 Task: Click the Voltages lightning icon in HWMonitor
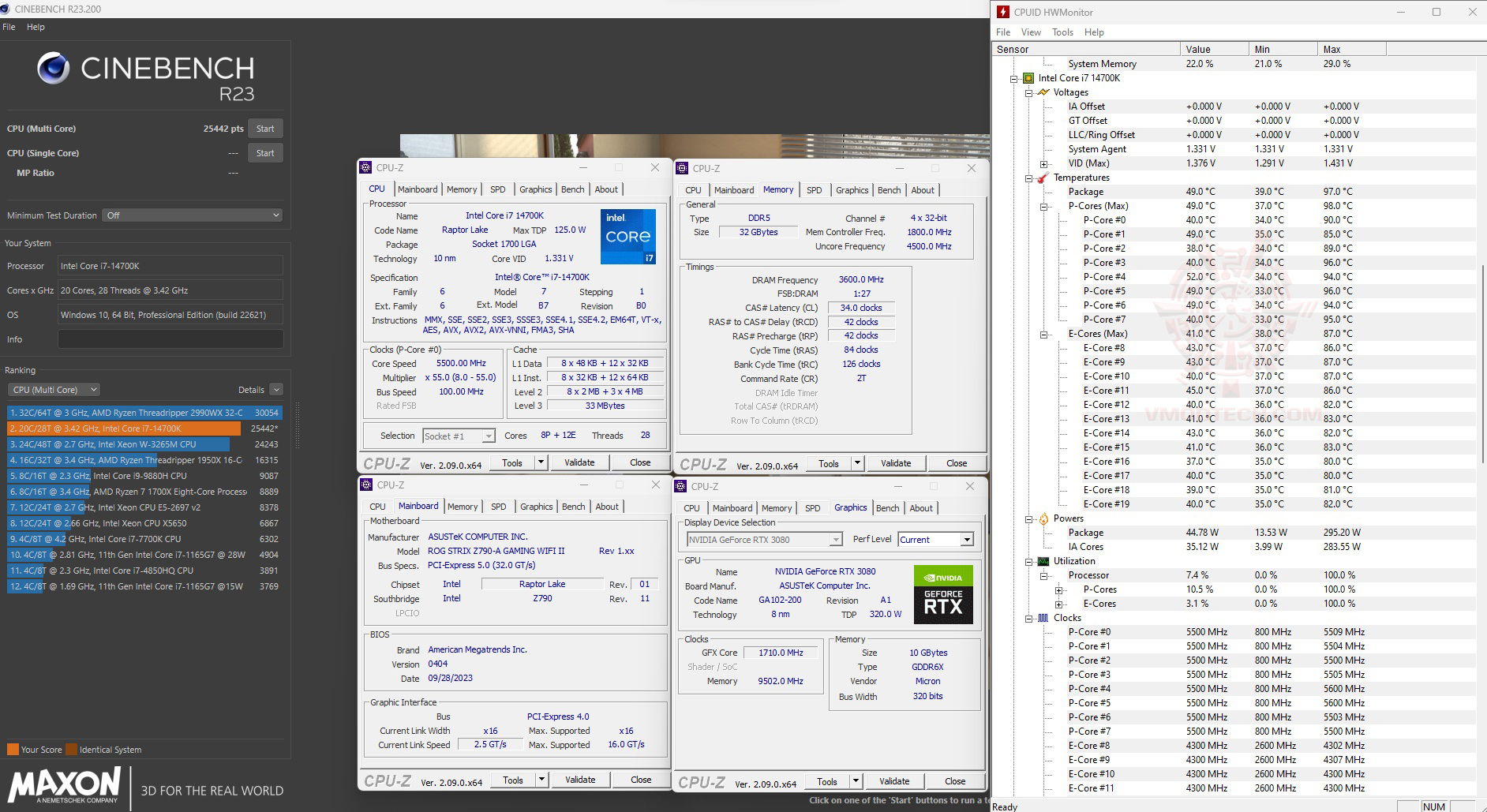point(1043,92)
